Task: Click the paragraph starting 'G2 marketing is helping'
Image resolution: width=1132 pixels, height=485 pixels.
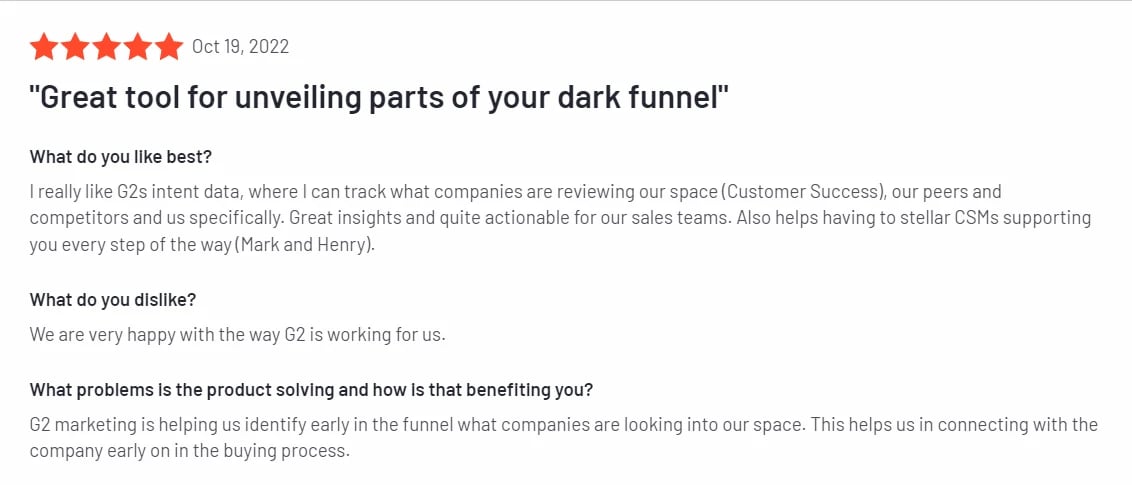Action: (x=564, y=438)
